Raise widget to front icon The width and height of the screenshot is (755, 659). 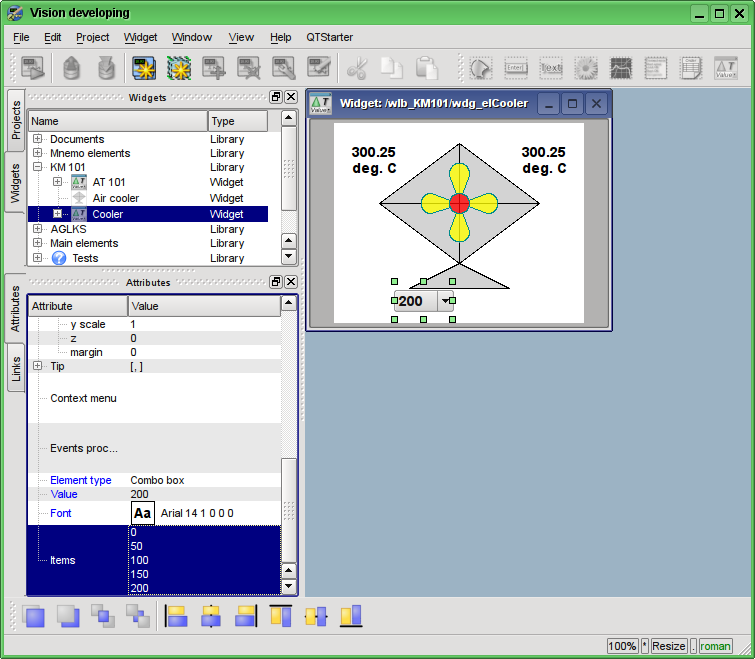34,616
